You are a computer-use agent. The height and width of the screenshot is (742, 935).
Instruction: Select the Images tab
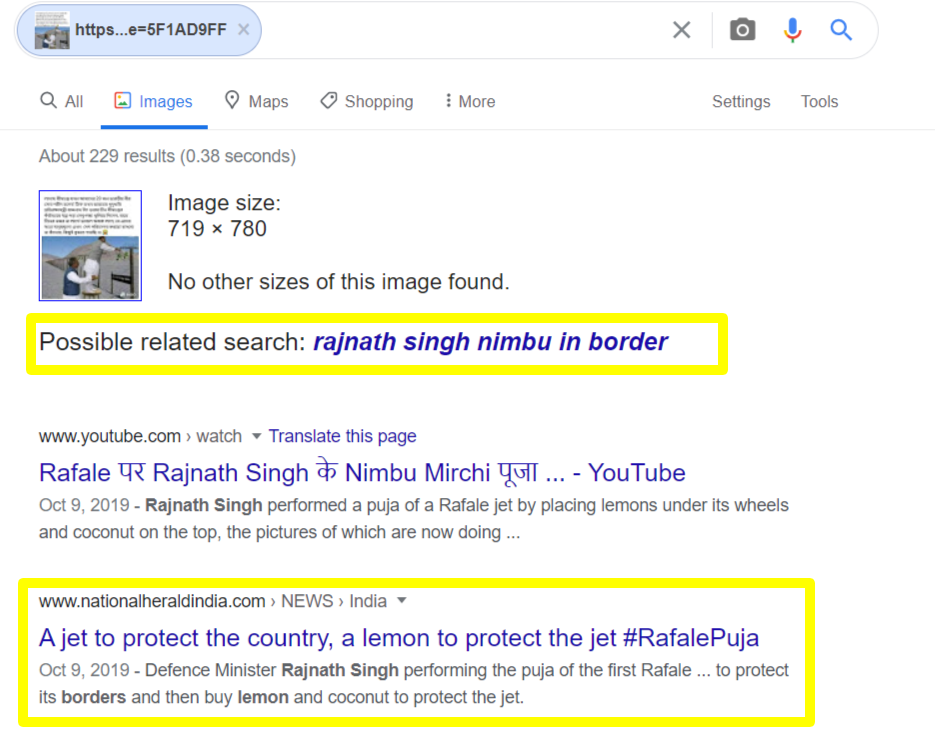pos(154,101)
